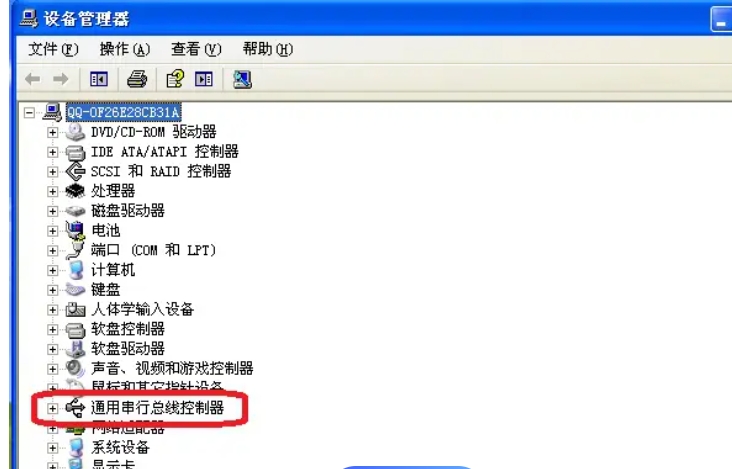
Task: Open the 文件(F) menu
Action: (x=53, y=49)
